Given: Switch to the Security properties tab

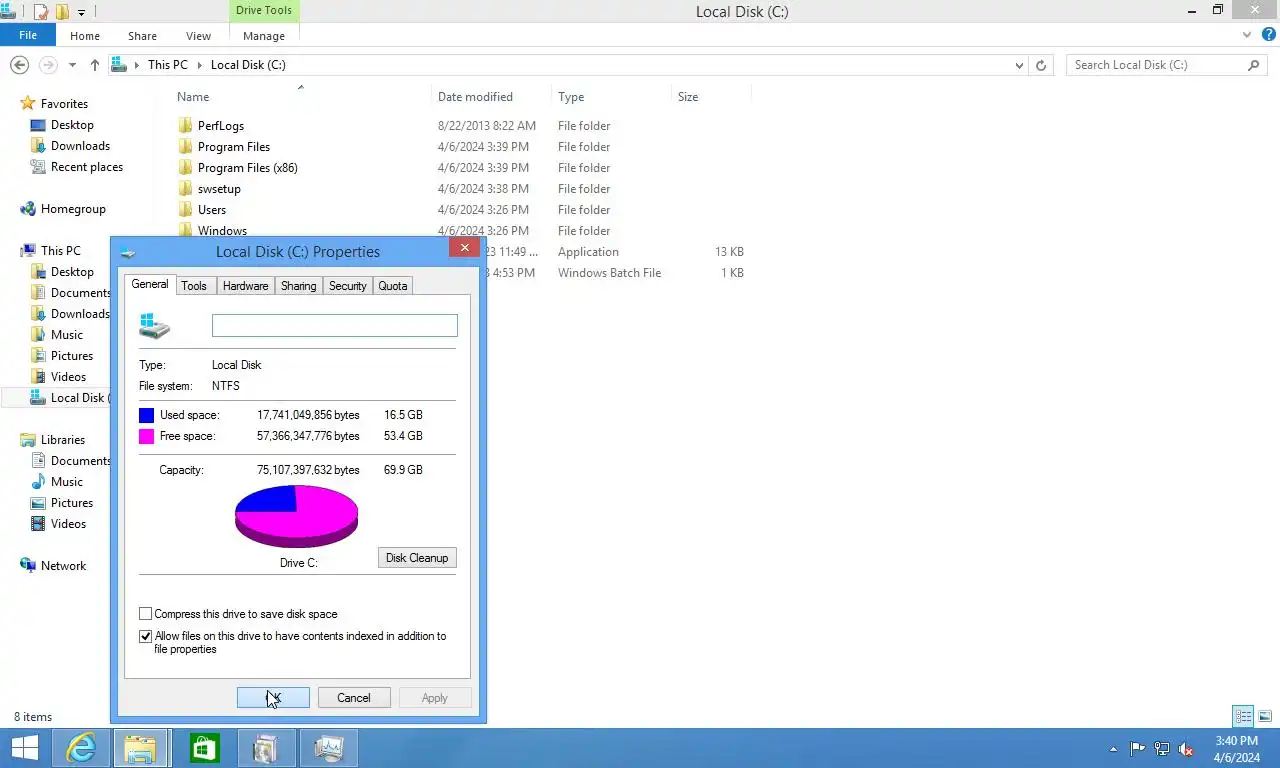Looking at the screenshot, I should tap(348, 286).
